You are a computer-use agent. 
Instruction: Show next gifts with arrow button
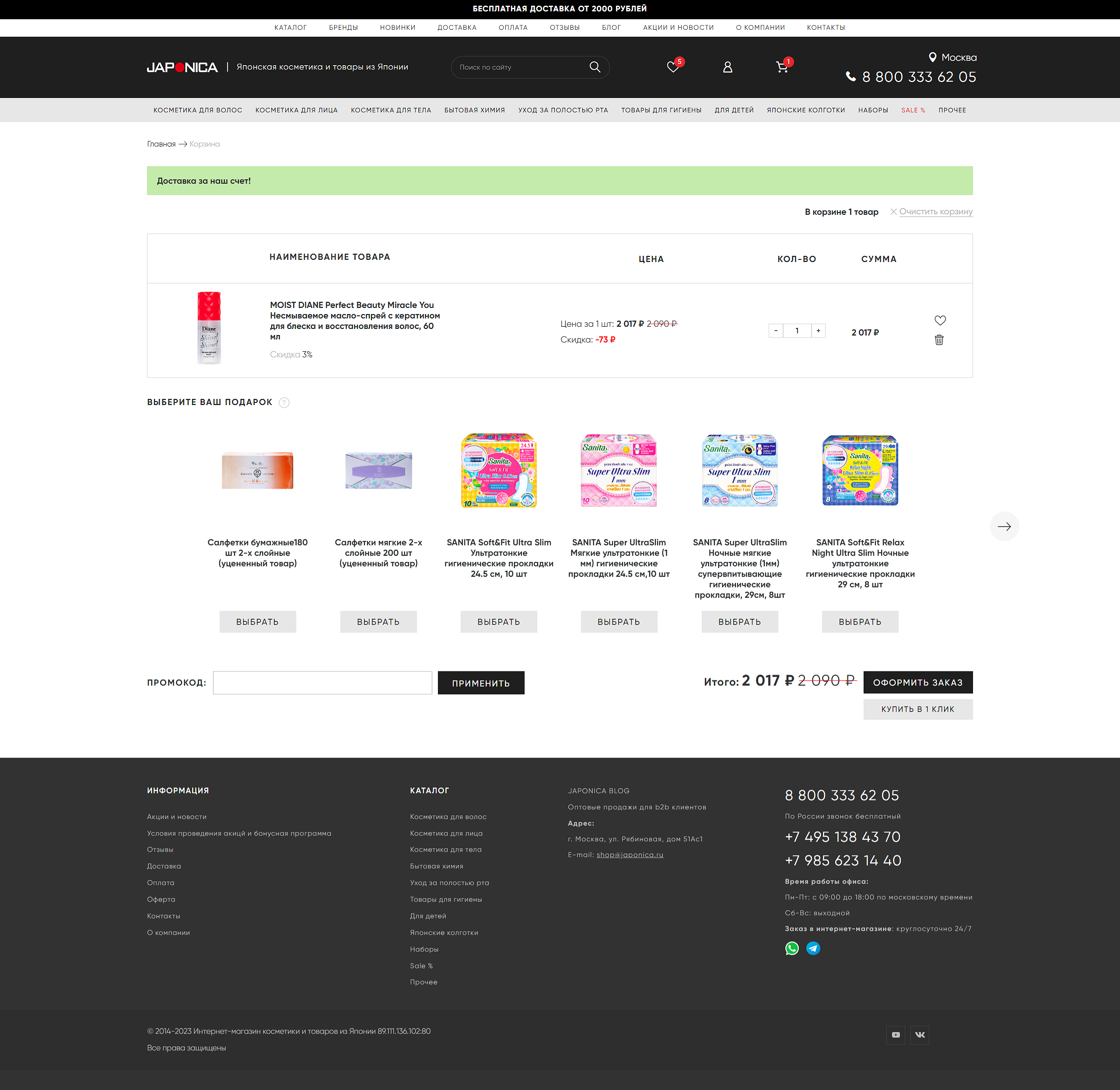click(1004, 526)
